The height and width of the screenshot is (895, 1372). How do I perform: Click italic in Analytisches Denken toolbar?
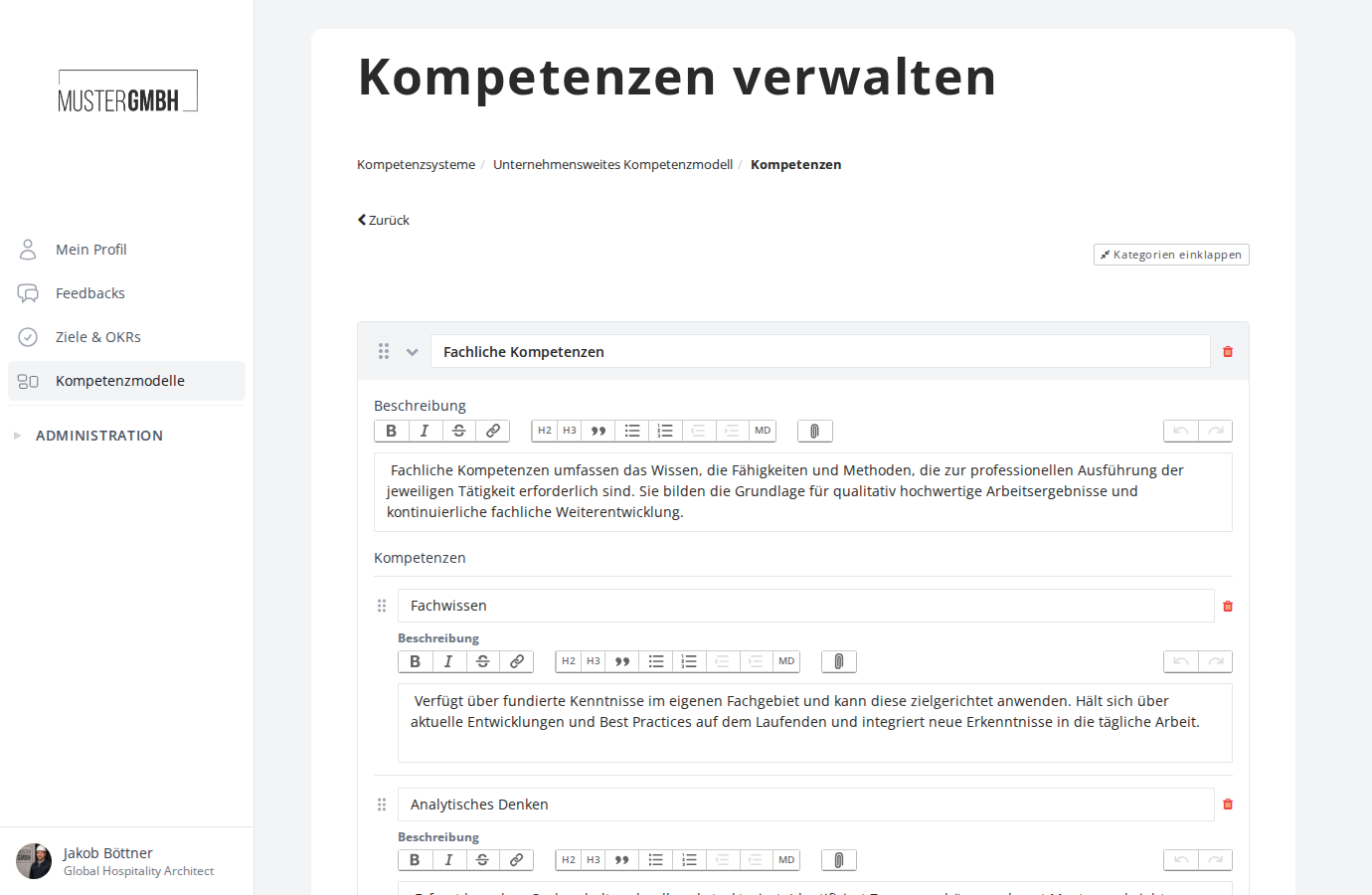coord(448,860)
